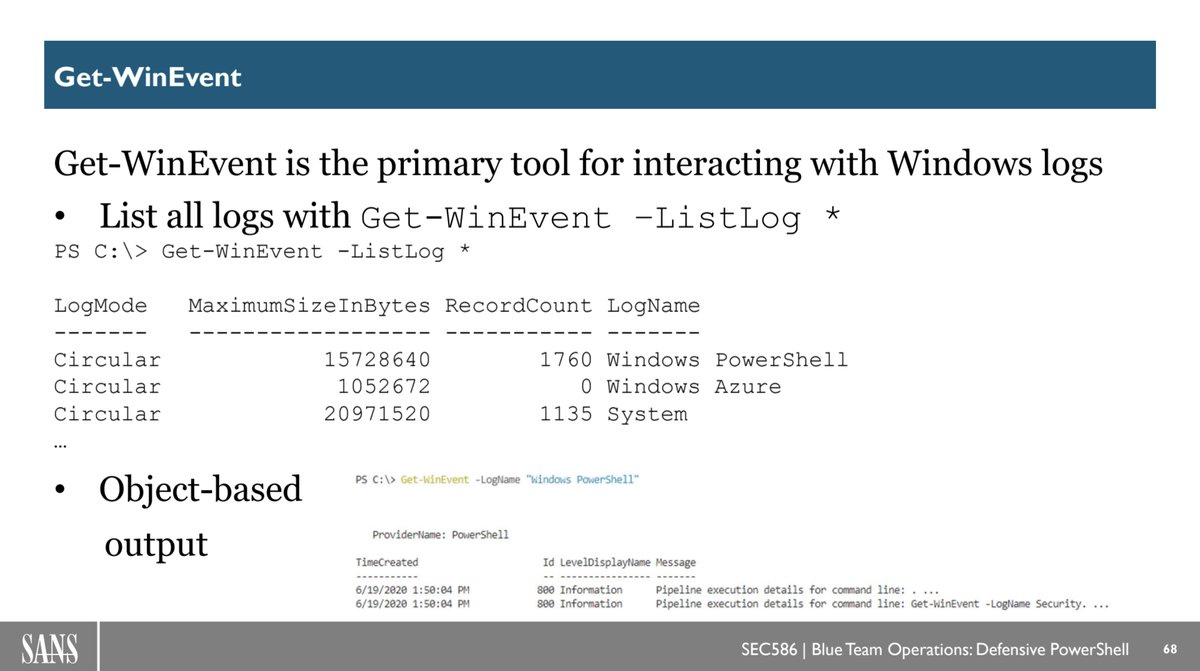Image resolution: width=1200 pixels, height=671 pixels.
Task: Click the SANS logo in the footer
Action: point(50,650)
